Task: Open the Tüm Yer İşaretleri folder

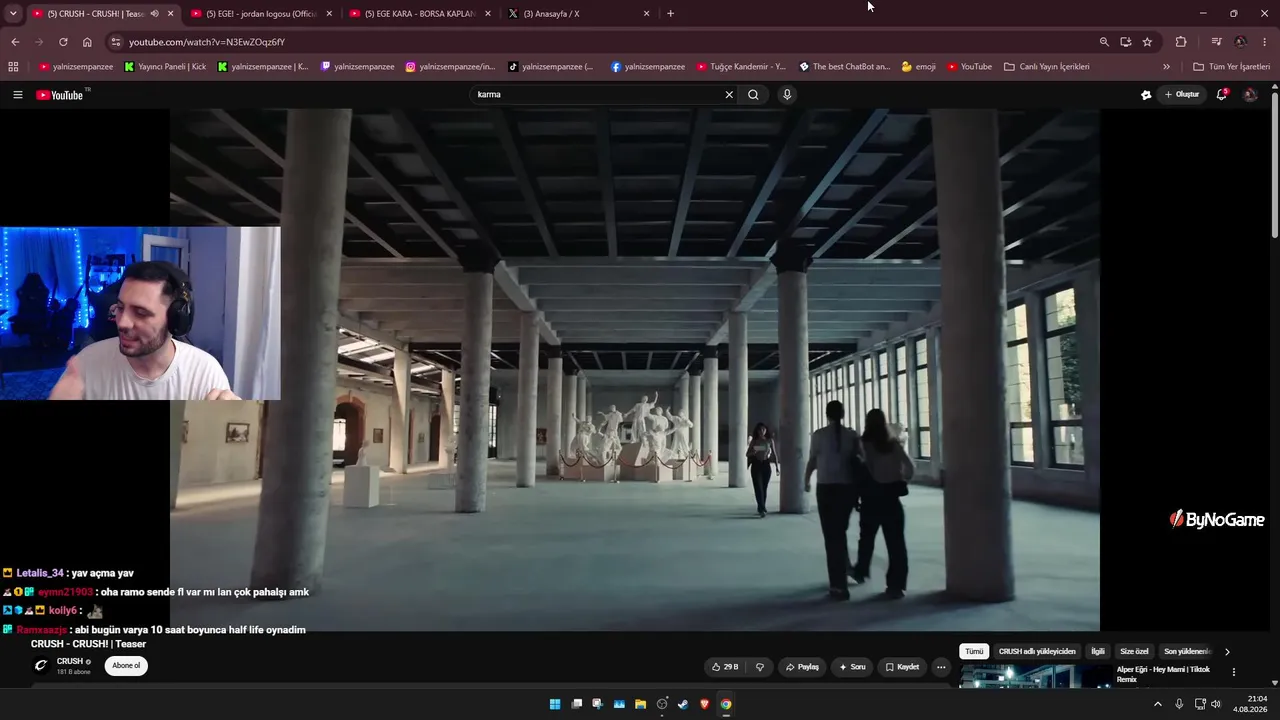Action: pyautogui.click(x=1231, y=67)
